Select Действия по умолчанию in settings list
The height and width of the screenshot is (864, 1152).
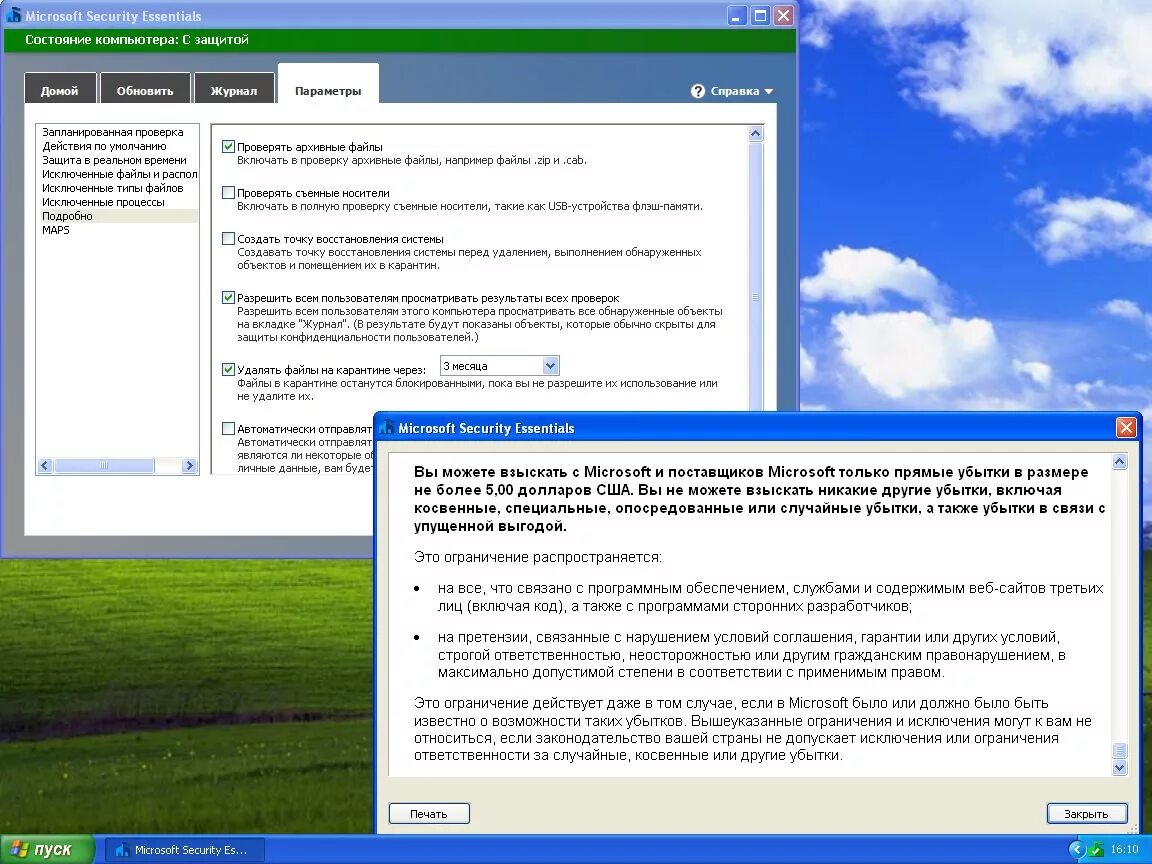[x=104, y=146]
